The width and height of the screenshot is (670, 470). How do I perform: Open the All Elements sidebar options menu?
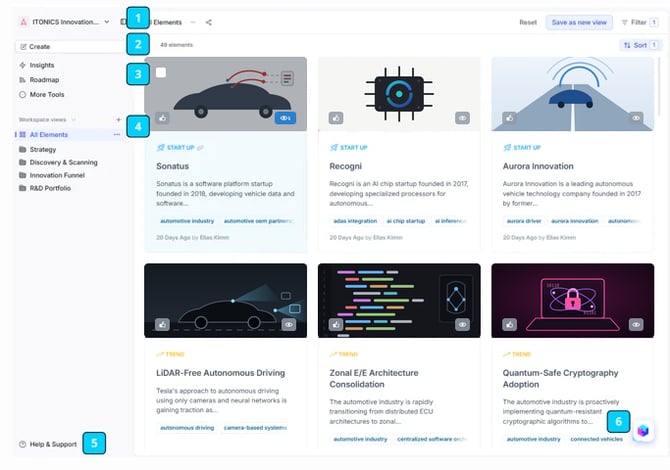pos(117,135)
